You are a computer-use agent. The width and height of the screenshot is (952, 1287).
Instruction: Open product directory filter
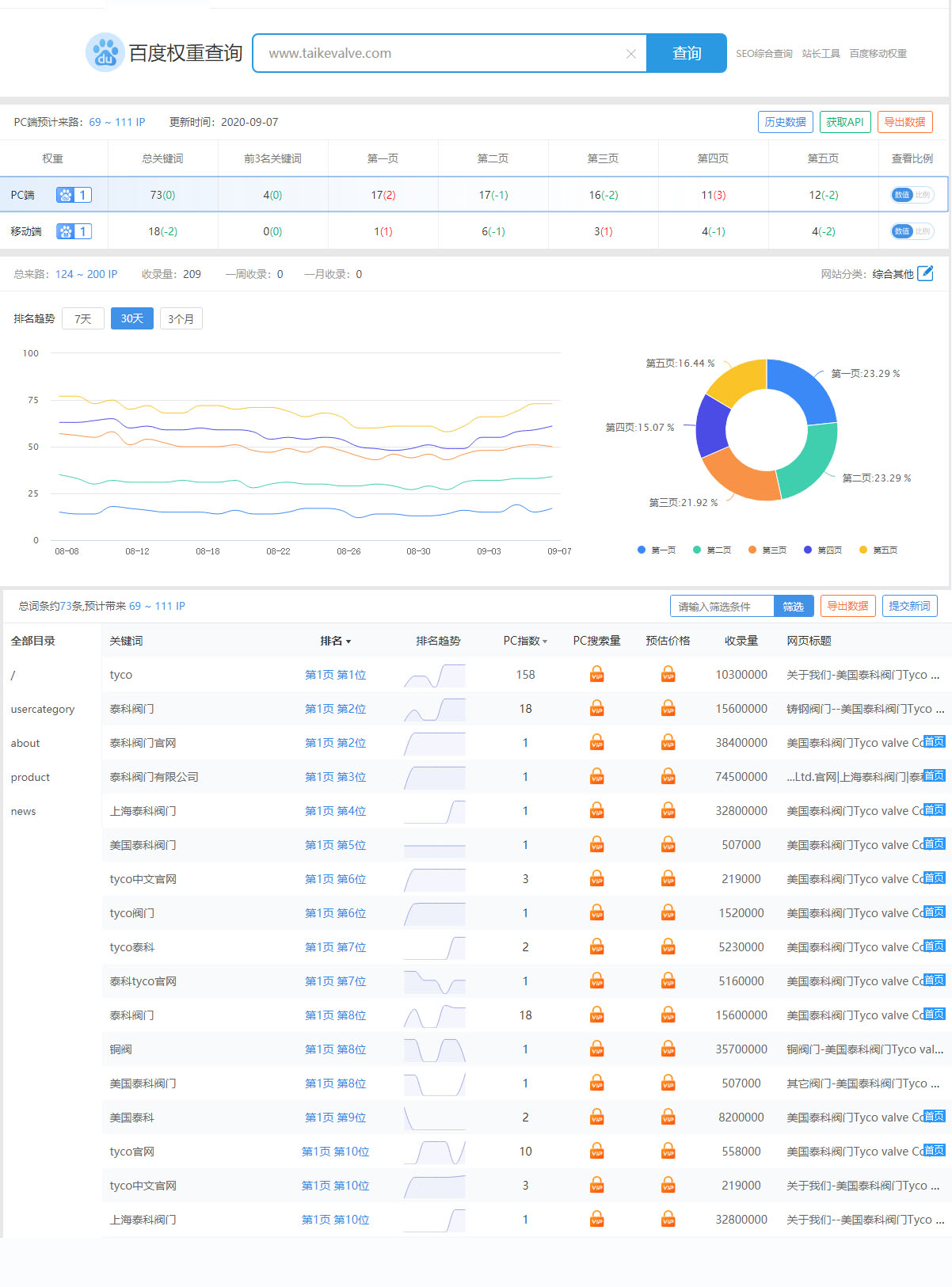pos(30,777)
